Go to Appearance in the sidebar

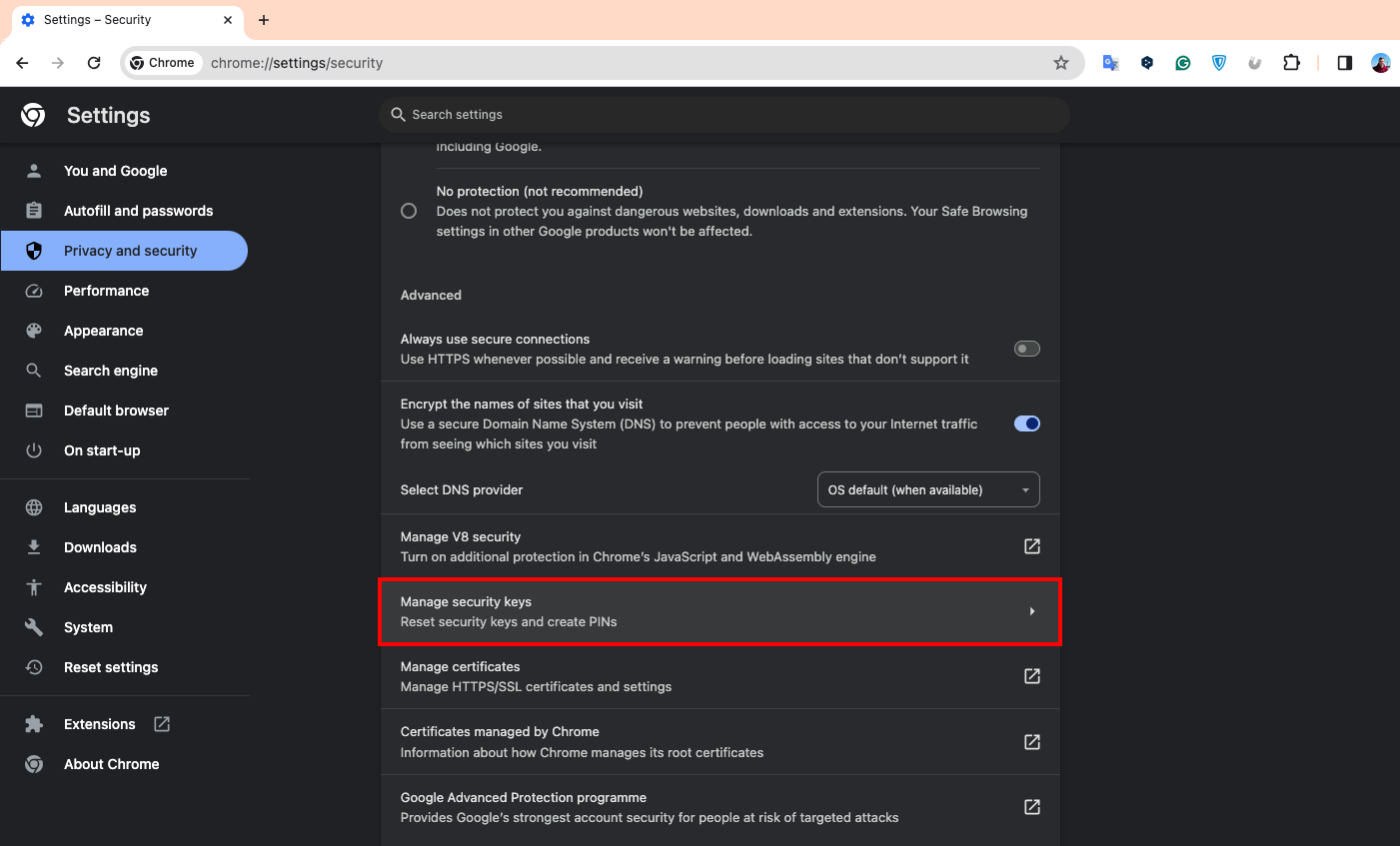[x=103, y=331]
